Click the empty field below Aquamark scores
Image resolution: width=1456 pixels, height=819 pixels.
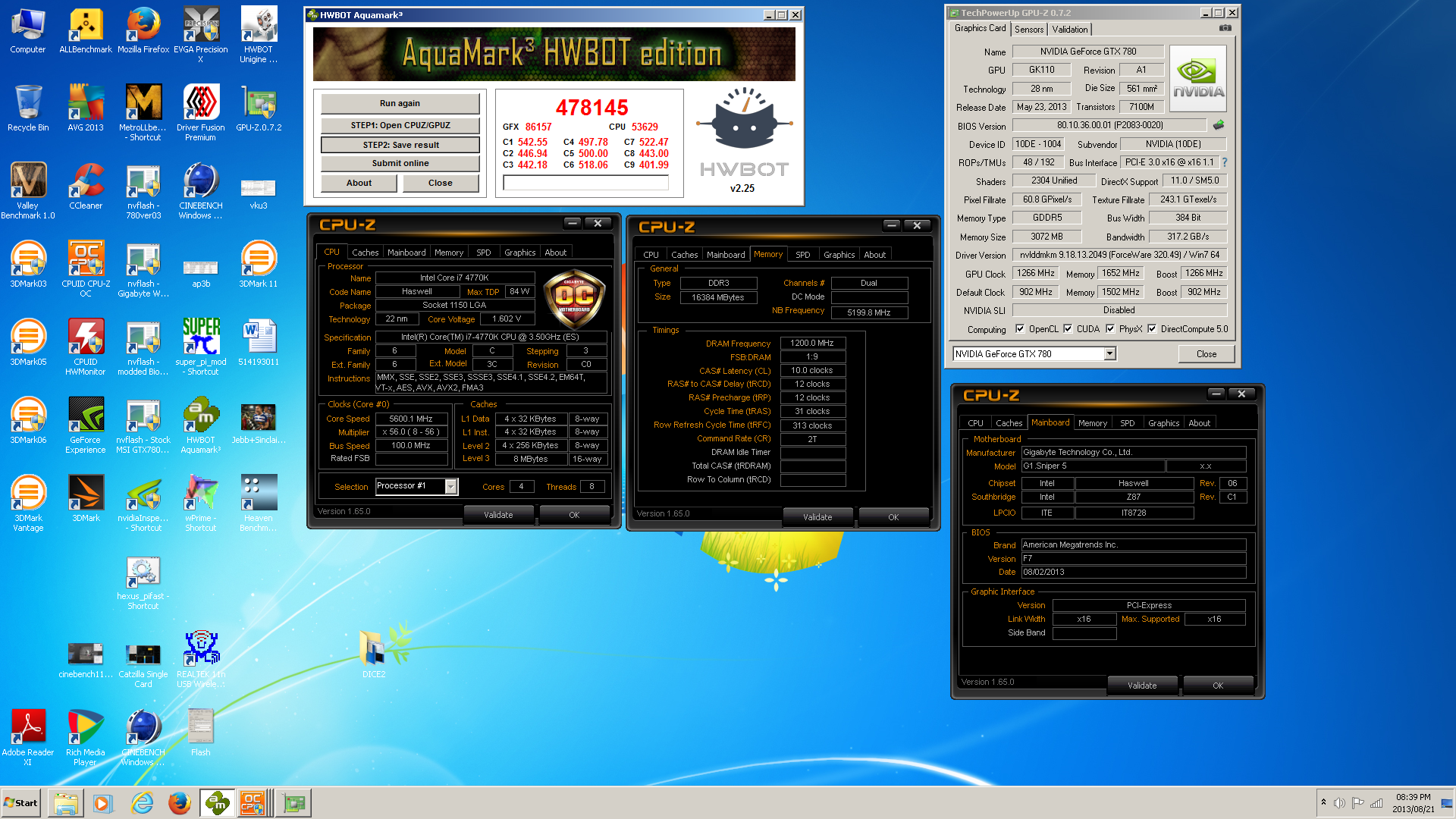coord(585,183)
